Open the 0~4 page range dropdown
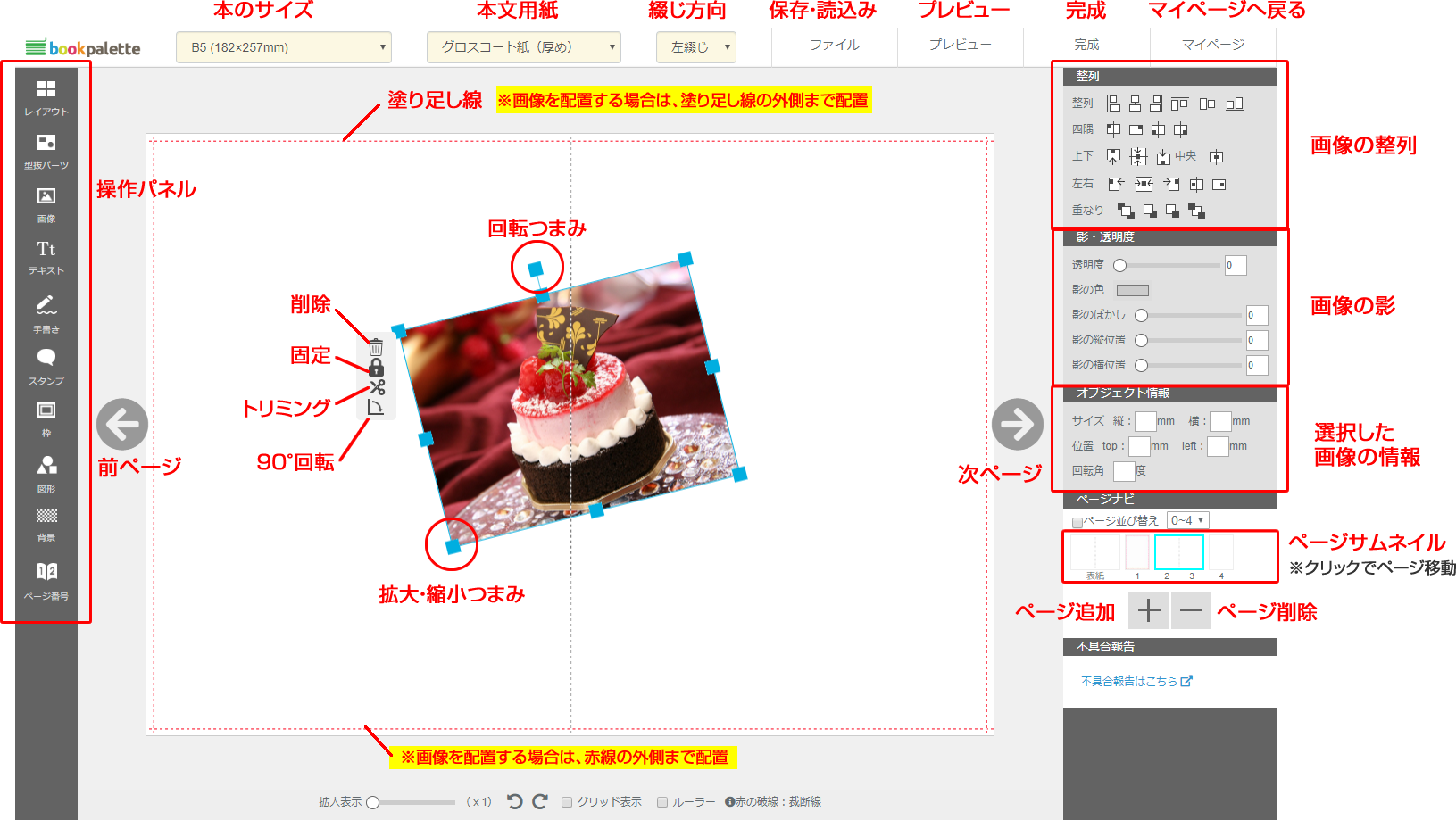The width and height of the screenshot is (1456, 820). tap(1188, 520)
